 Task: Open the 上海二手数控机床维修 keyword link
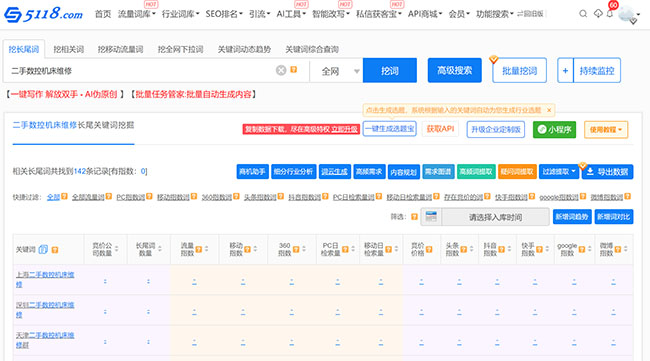pos(45,279)
